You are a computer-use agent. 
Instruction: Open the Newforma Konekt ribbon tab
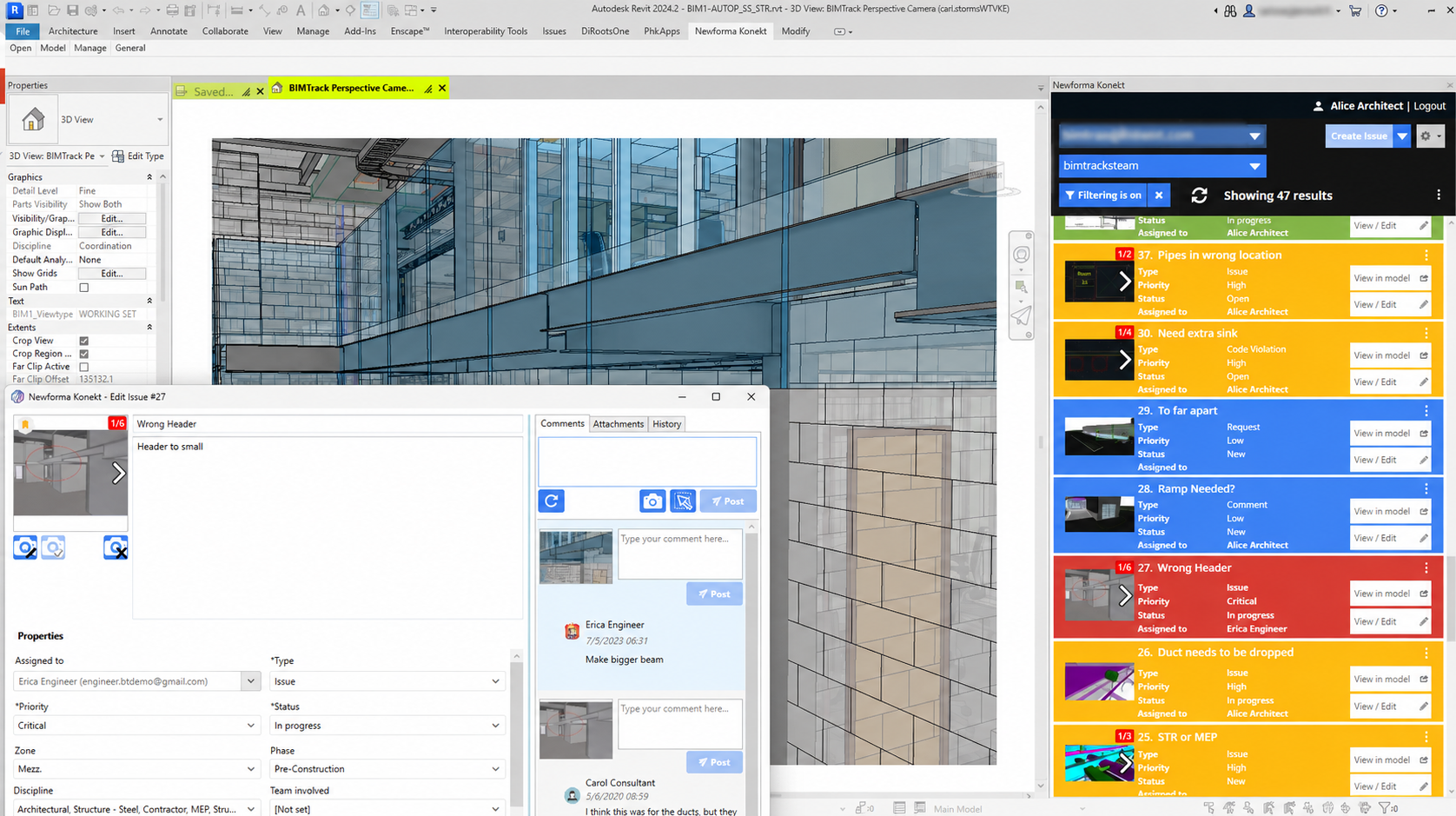point(731,31)
